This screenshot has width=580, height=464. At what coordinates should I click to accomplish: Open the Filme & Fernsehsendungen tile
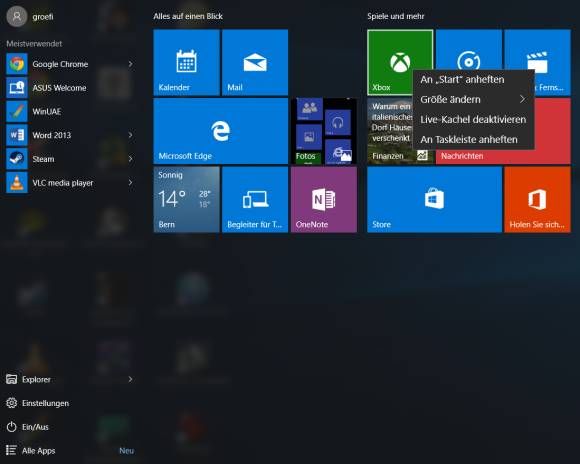click(x=537, y=50)
